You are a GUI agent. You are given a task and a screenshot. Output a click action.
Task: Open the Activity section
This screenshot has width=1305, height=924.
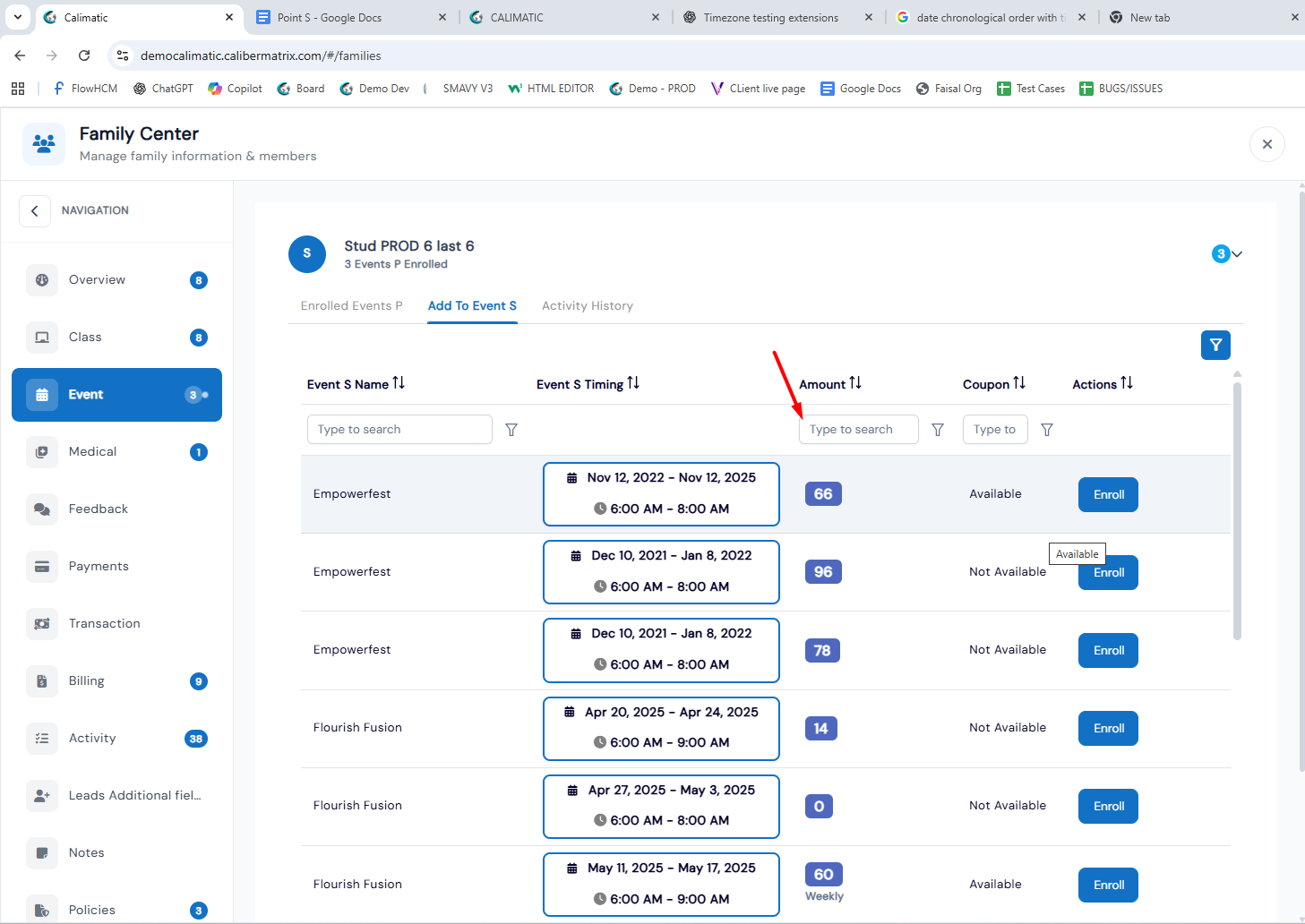click(116, 739)
